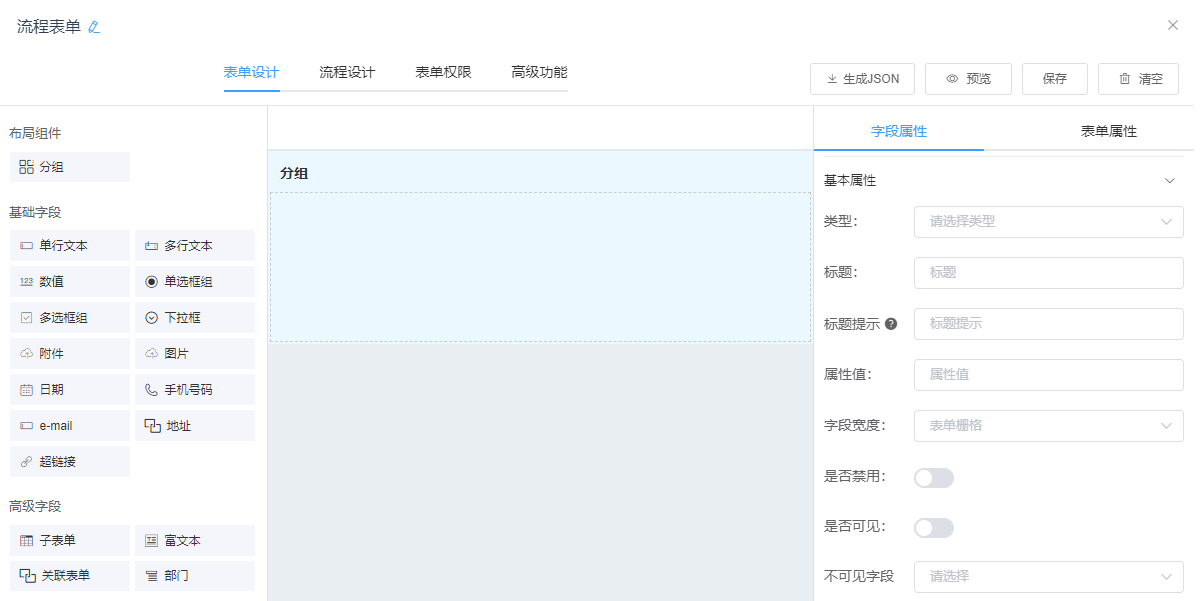The height and width of the screenshot is (601, 1202).
Task: Click the 布局组件 section heading
Action: (x=35, y=133)
